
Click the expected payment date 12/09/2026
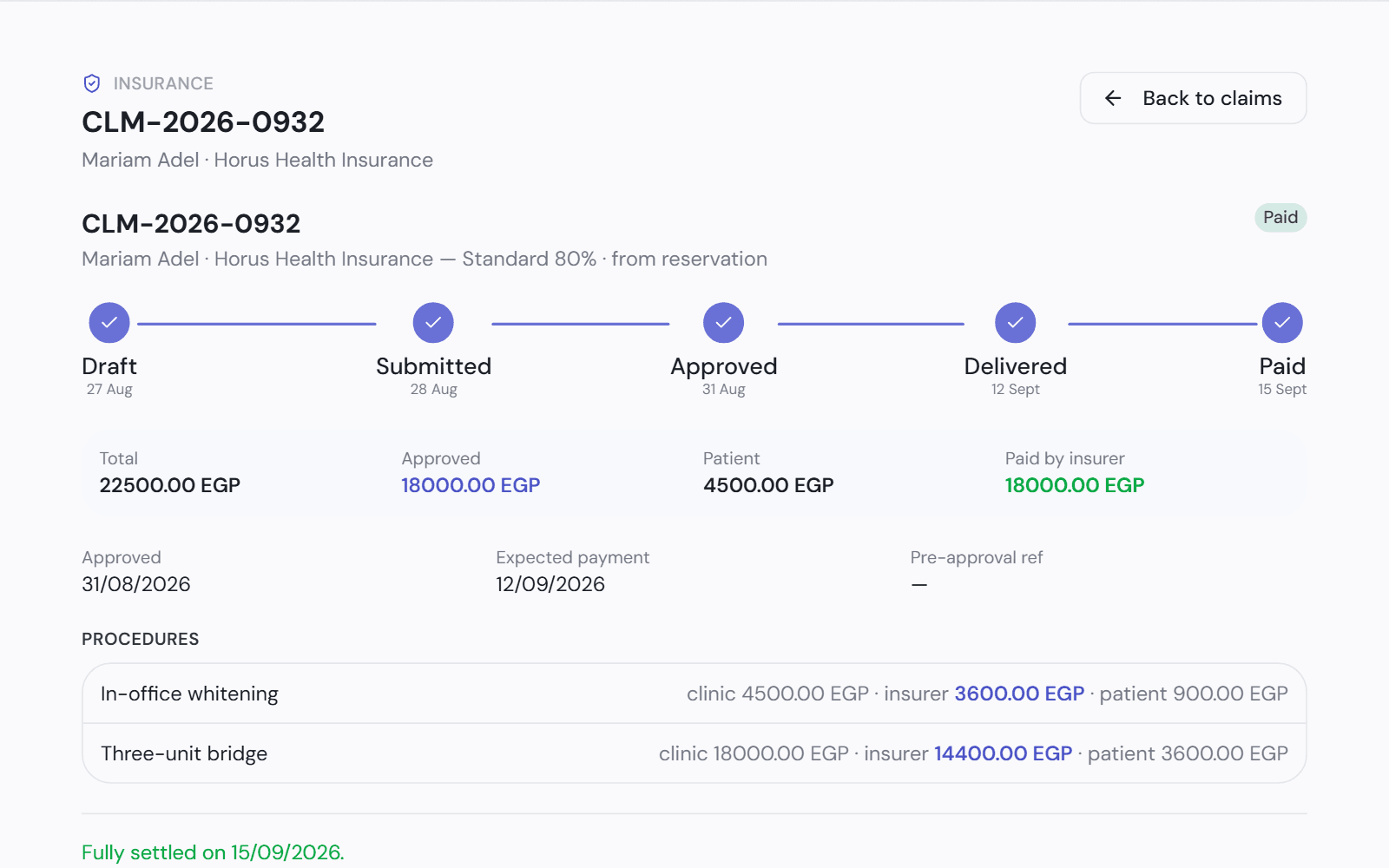coord(550,584)
